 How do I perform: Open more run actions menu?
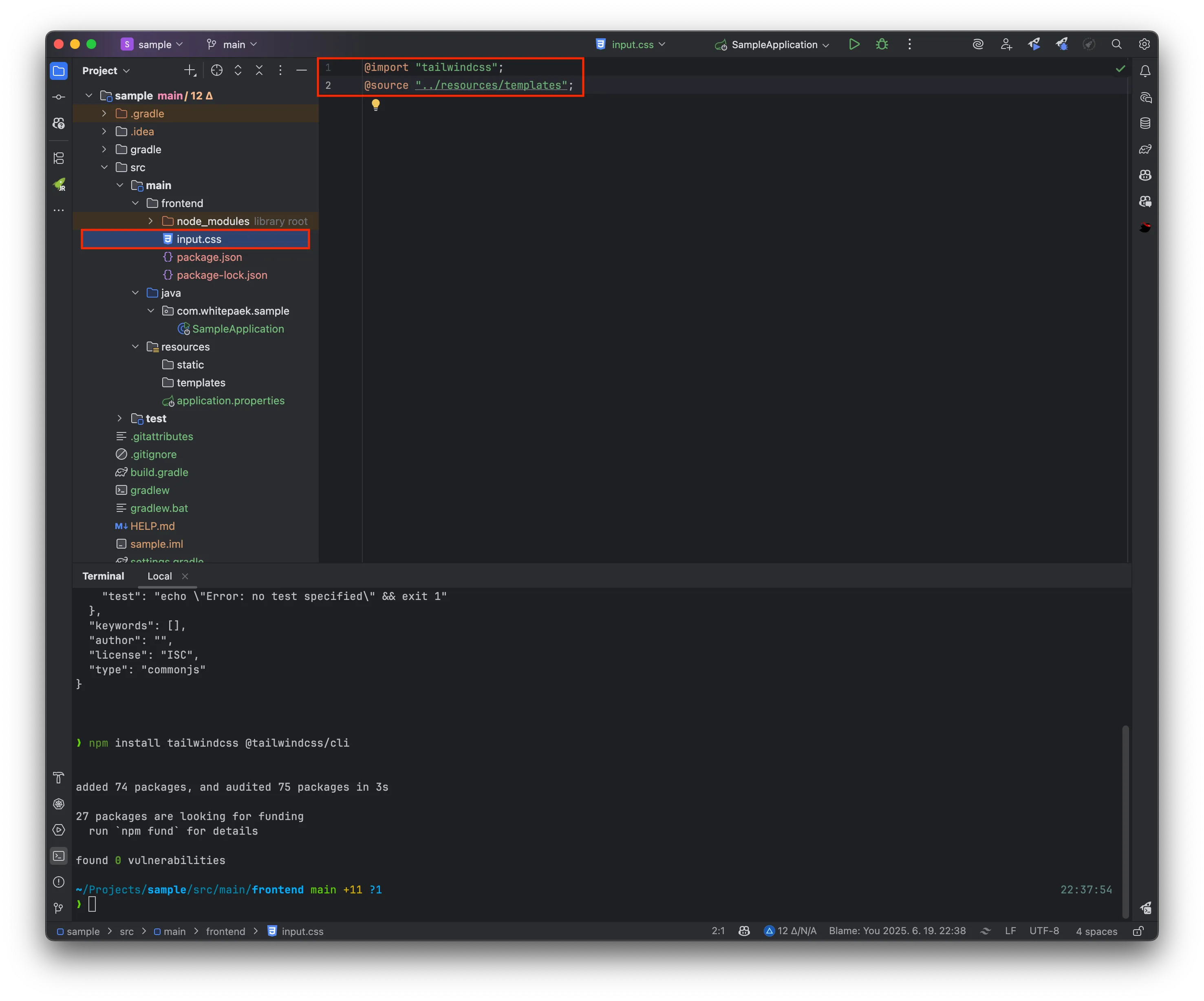[909, 44]
